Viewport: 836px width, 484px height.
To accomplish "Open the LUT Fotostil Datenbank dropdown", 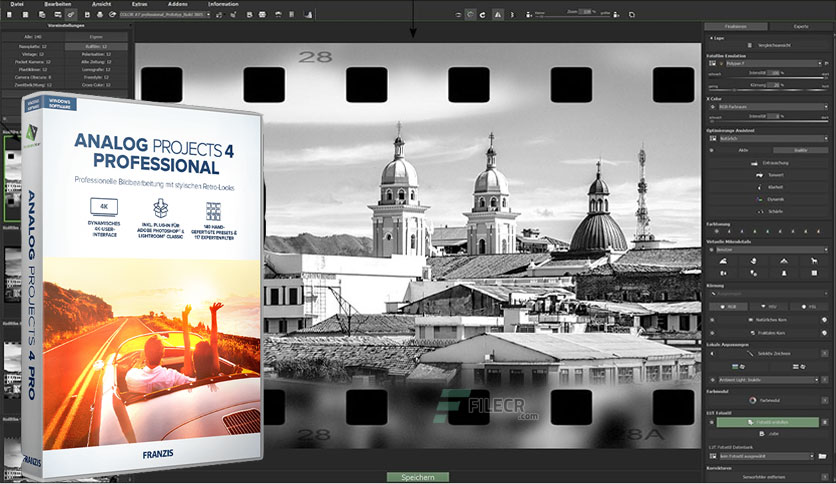I will coord(767,456).
